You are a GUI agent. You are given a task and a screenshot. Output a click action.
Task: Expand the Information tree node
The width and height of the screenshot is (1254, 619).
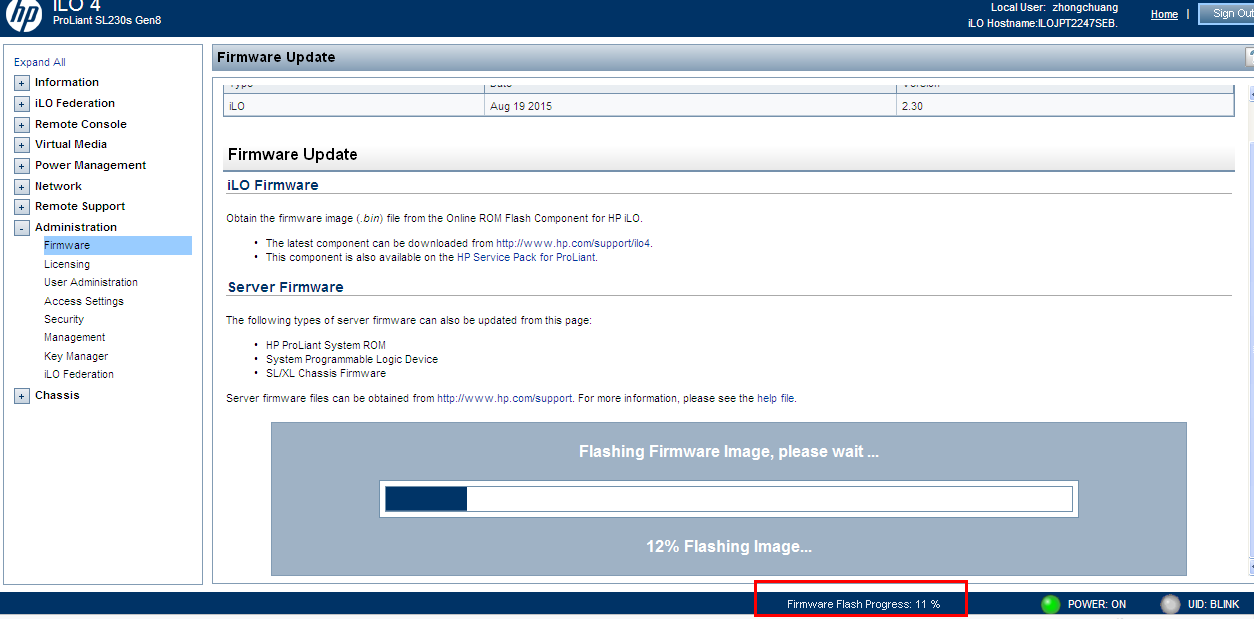pyautogui.click(x=21, y=83)
